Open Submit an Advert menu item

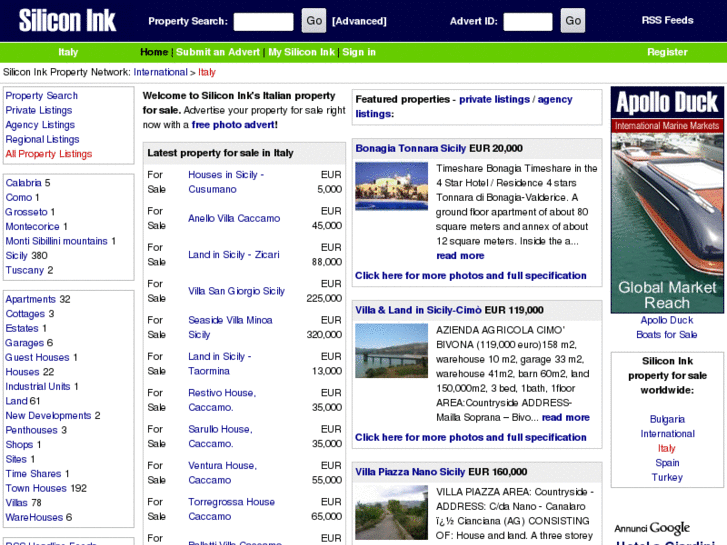click(218, 52)
